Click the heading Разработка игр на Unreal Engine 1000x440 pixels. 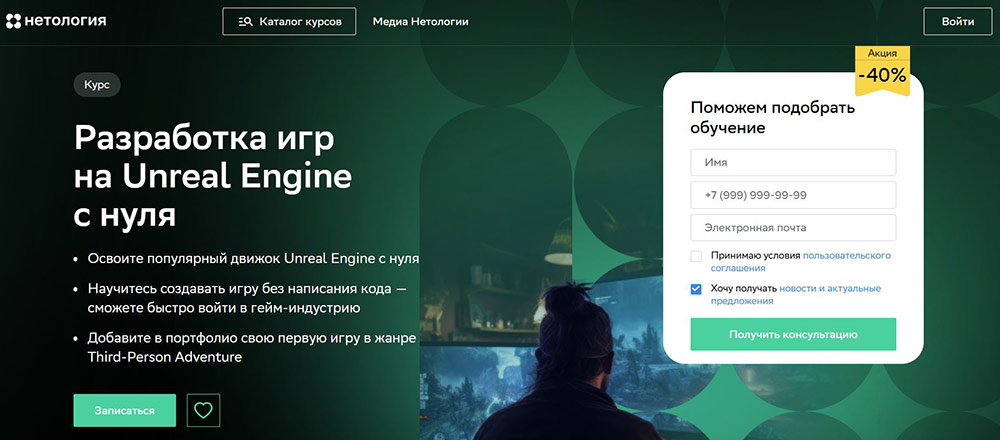(213, 177)
